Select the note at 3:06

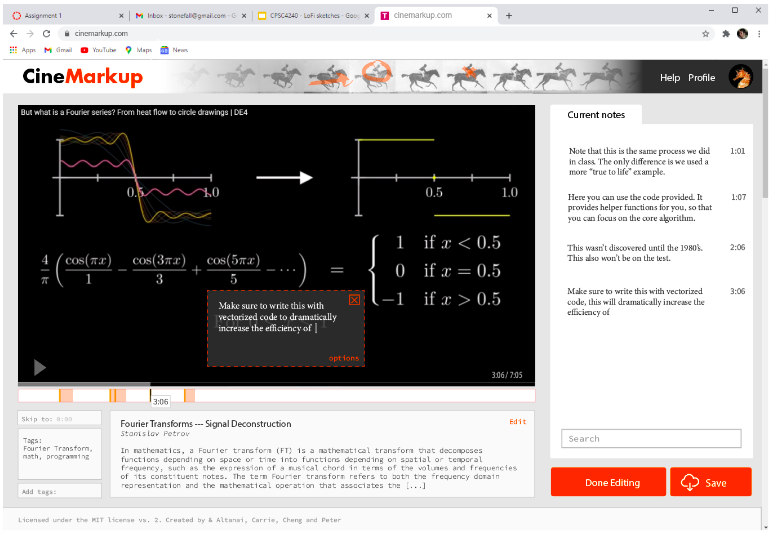pyautogui.click(x=657, y=302)
